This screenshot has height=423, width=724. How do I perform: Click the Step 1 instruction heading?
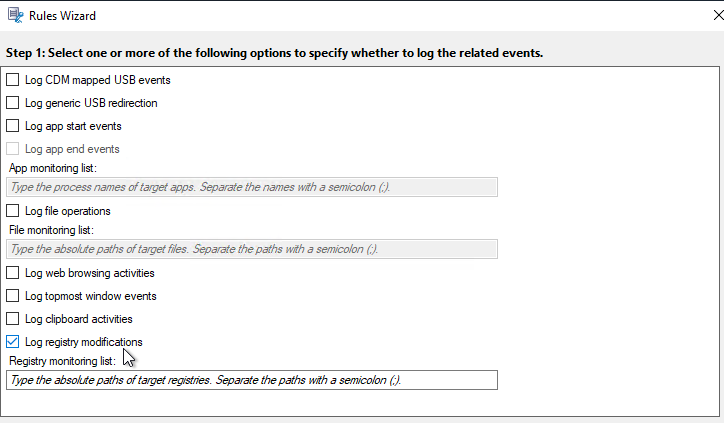point(274,53)
